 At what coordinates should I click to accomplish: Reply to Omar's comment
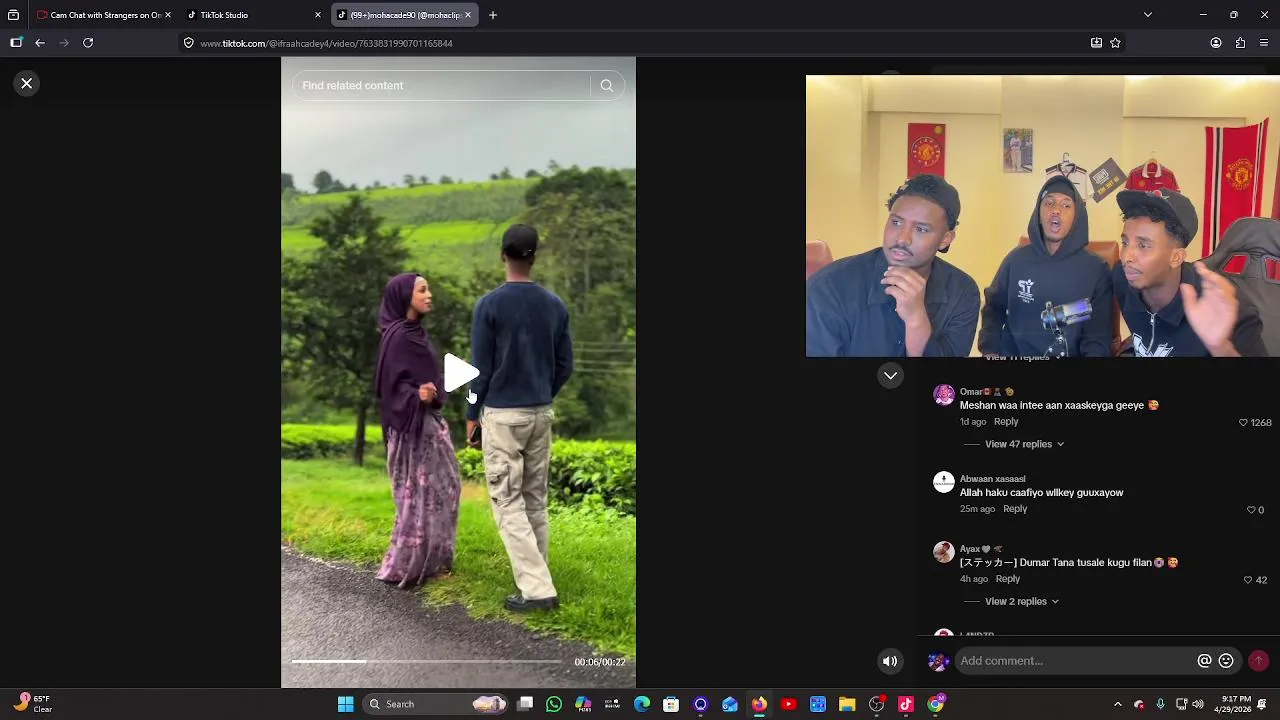point(1006,422)
